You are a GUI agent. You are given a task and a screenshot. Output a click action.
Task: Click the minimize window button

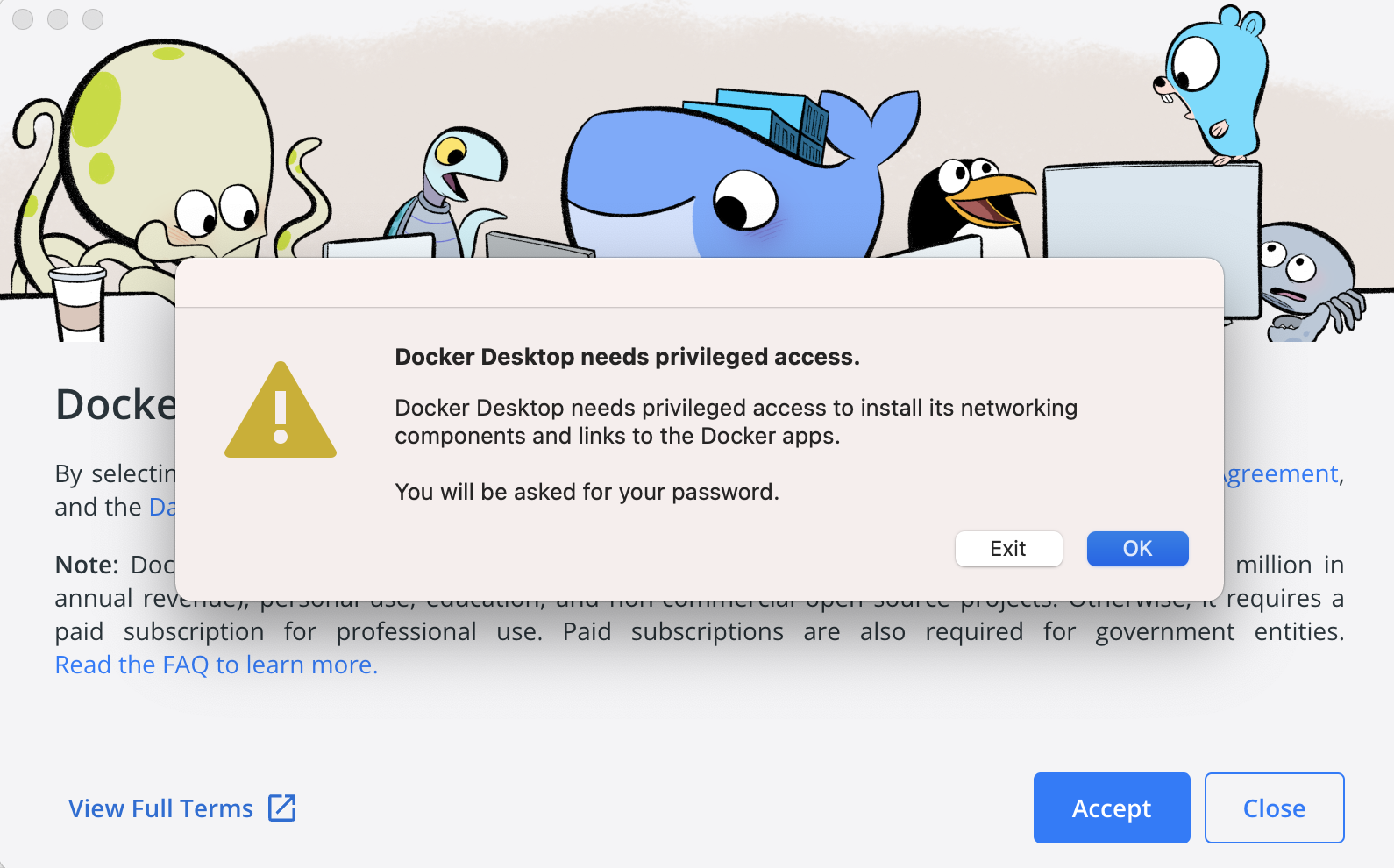point(58,19)
